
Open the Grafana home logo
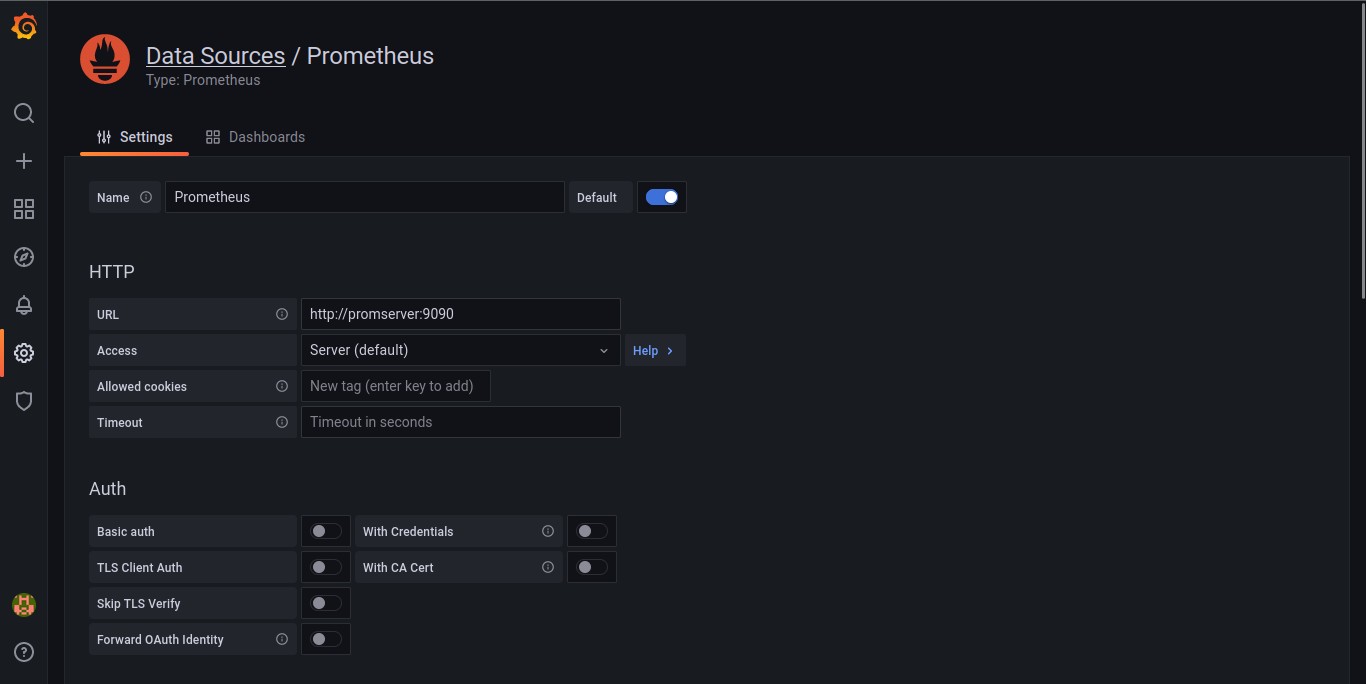[x=24, y=27]
